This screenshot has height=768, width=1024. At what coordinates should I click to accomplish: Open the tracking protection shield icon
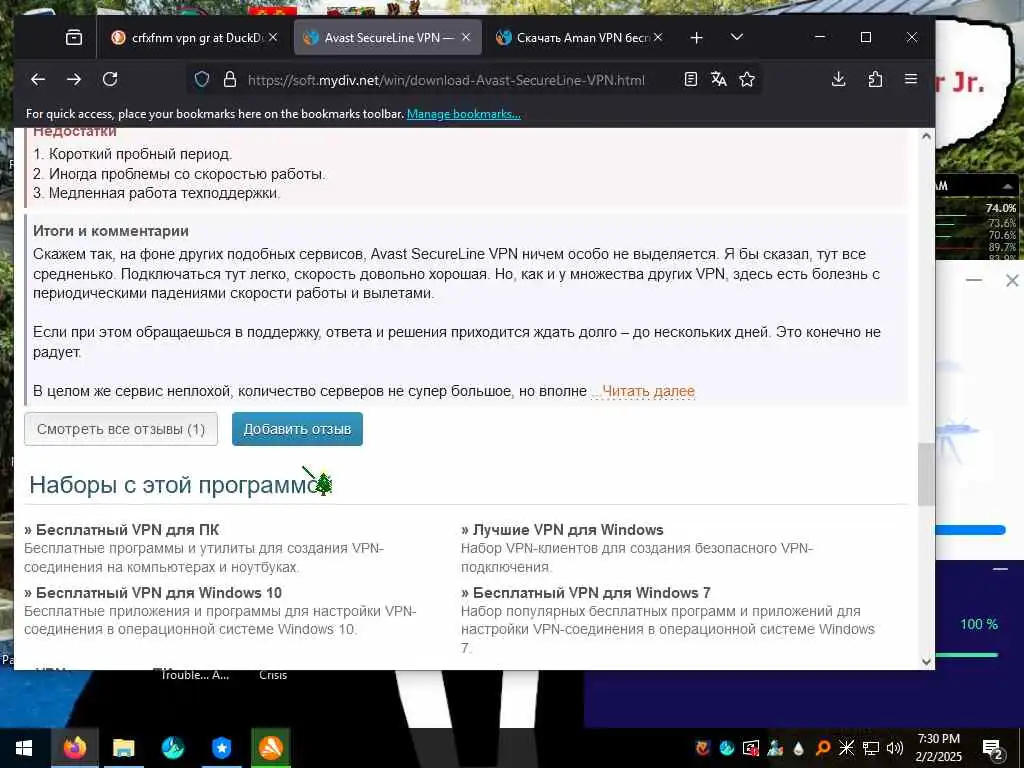[202, 80]
